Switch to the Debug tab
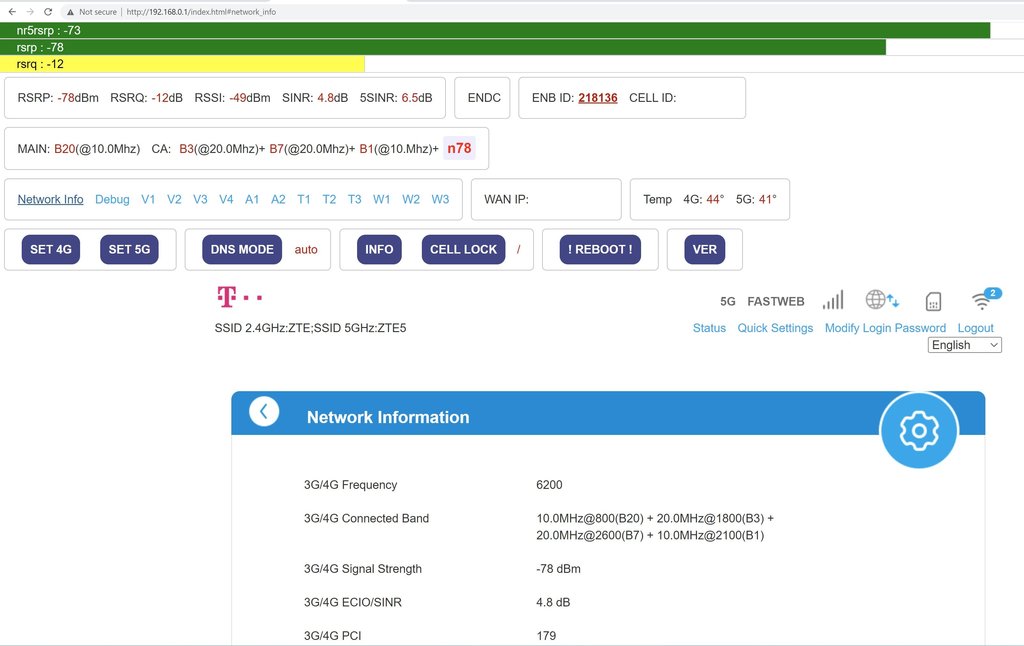 click(x=112, y=199)
